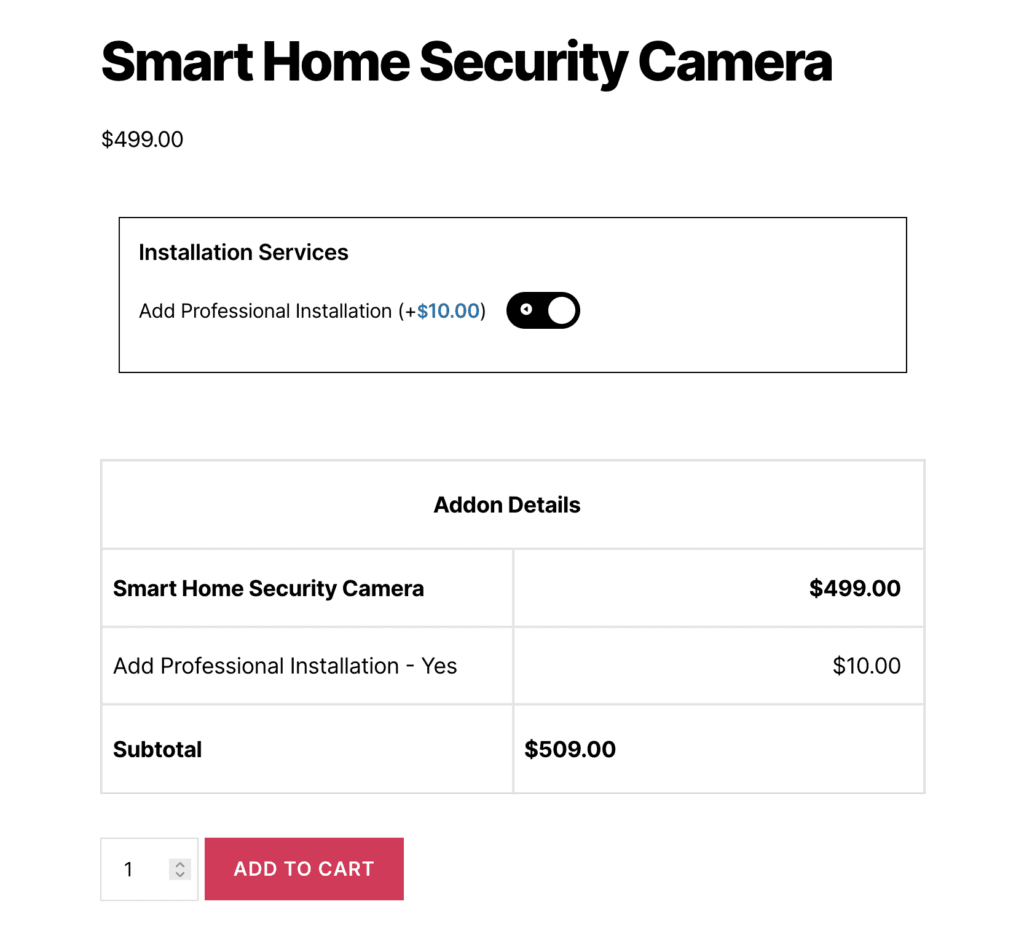Screen dimensions: 1024x928
Task: Click the small arrow icon inside the toggle
Action: (x=526, y=310)
